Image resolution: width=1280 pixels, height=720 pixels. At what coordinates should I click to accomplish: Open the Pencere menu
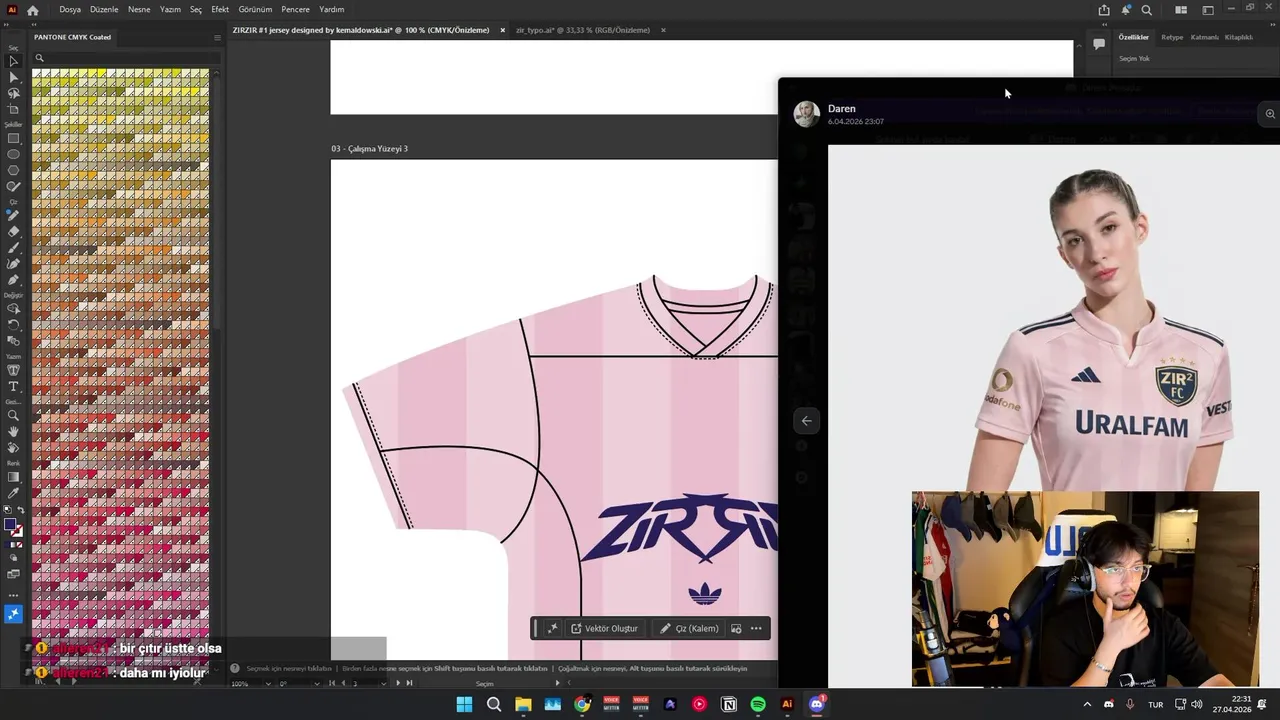click(295, 10)
